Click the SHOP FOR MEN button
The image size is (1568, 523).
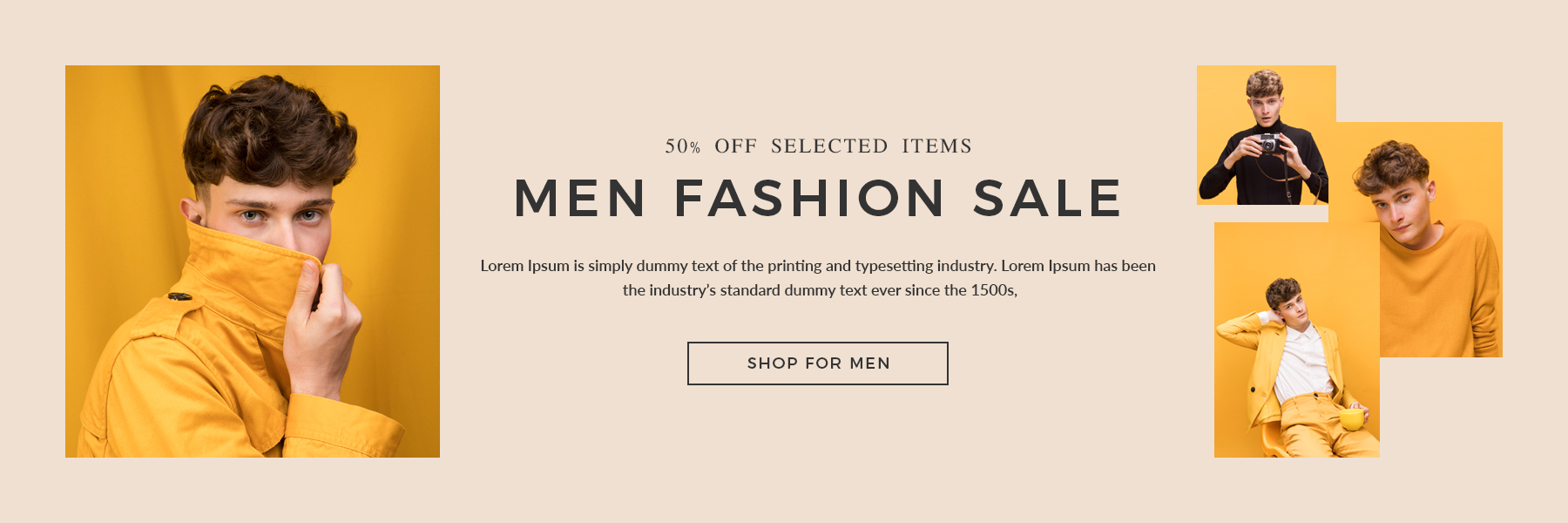(x=817, y=363)
